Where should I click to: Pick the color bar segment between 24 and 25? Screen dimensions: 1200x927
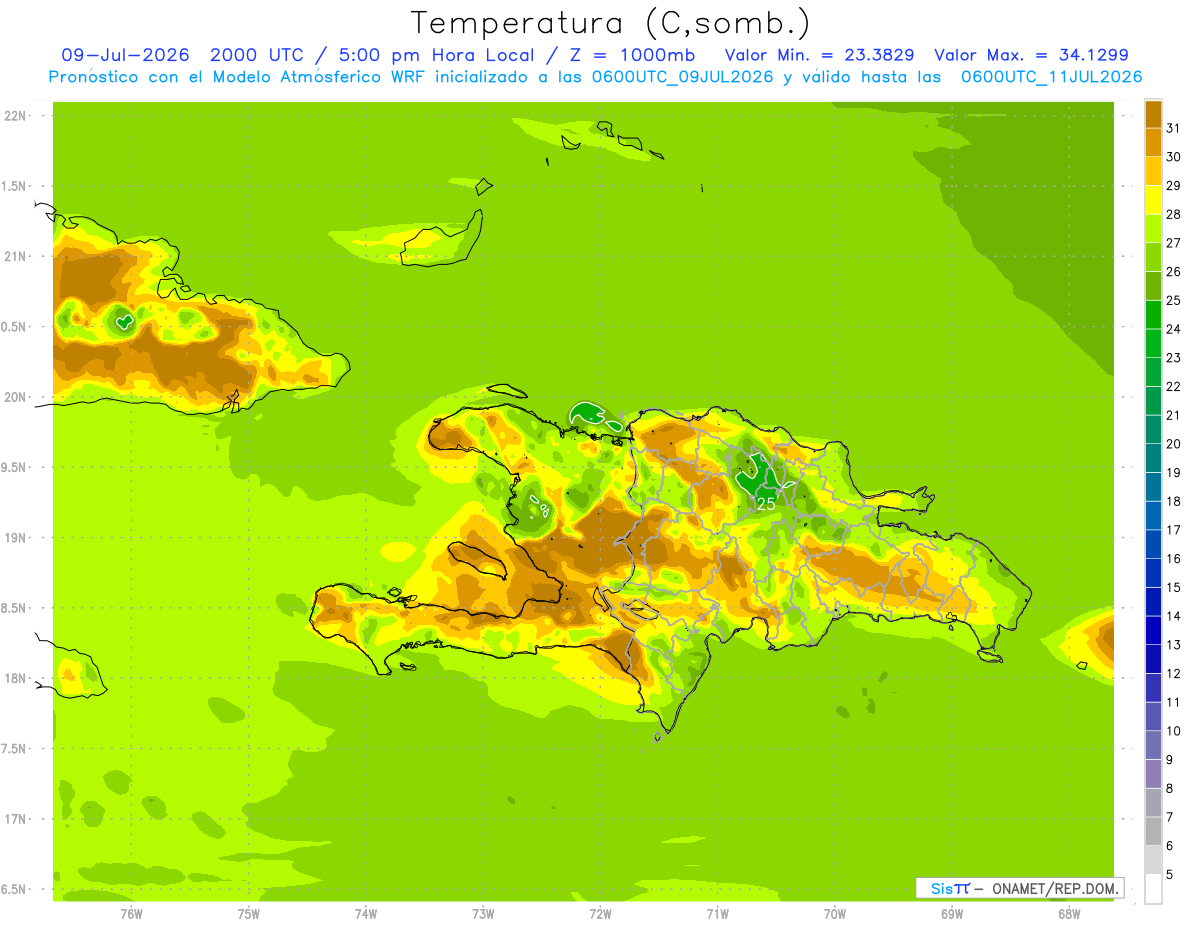tap(1153, 315)
